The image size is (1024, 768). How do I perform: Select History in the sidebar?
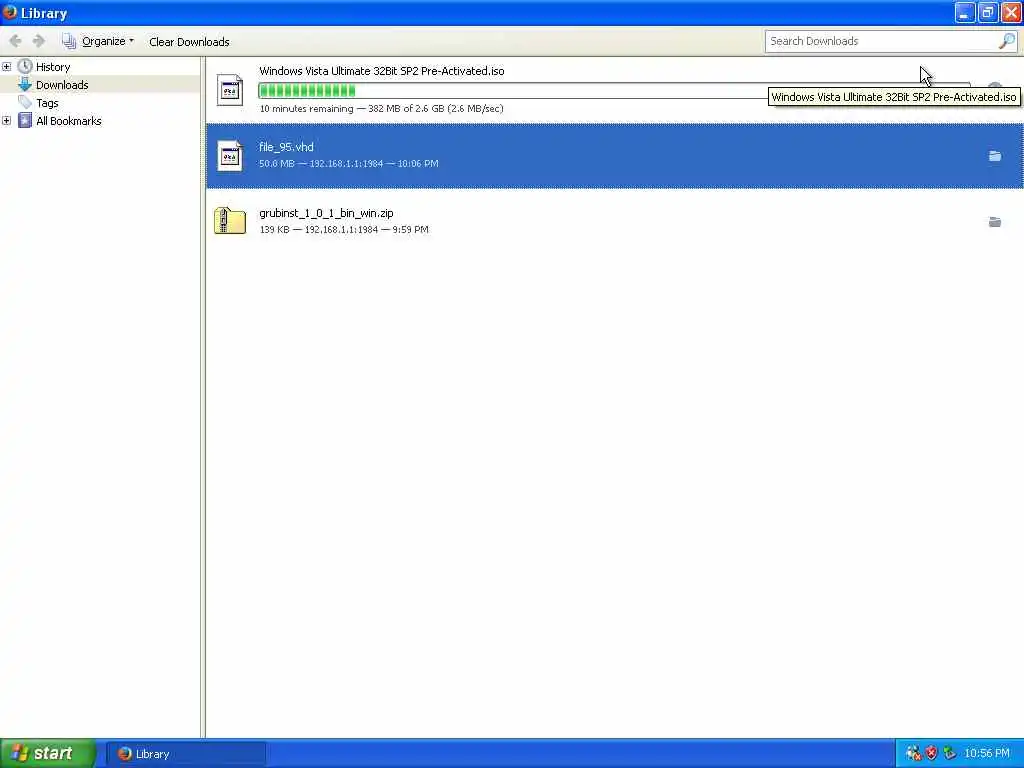pos(53,67)
